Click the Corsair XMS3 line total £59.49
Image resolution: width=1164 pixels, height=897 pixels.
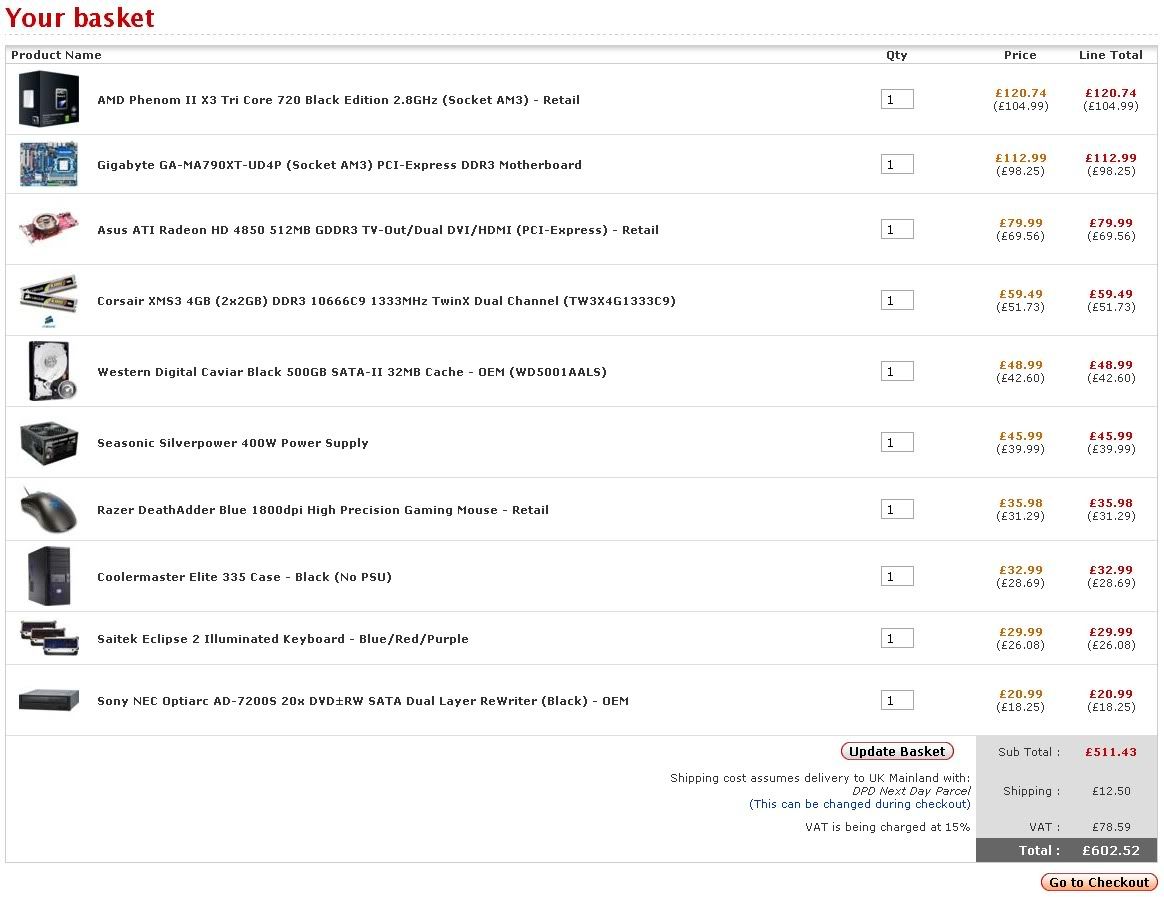[1111, 294]
